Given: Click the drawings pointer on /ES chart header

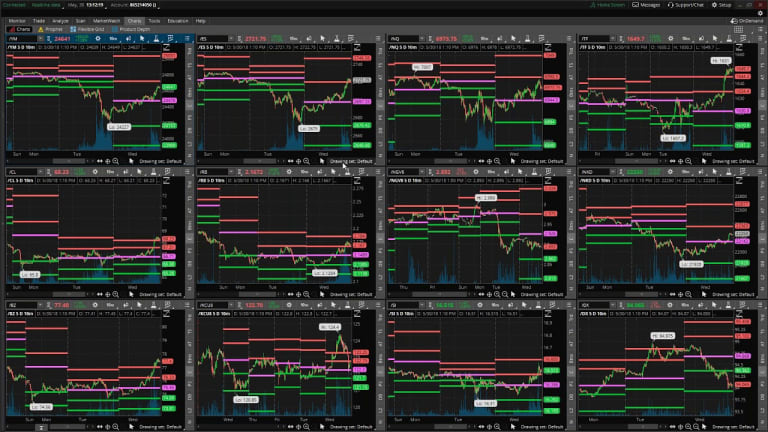Looking at the screenshot, I should 322,38.
